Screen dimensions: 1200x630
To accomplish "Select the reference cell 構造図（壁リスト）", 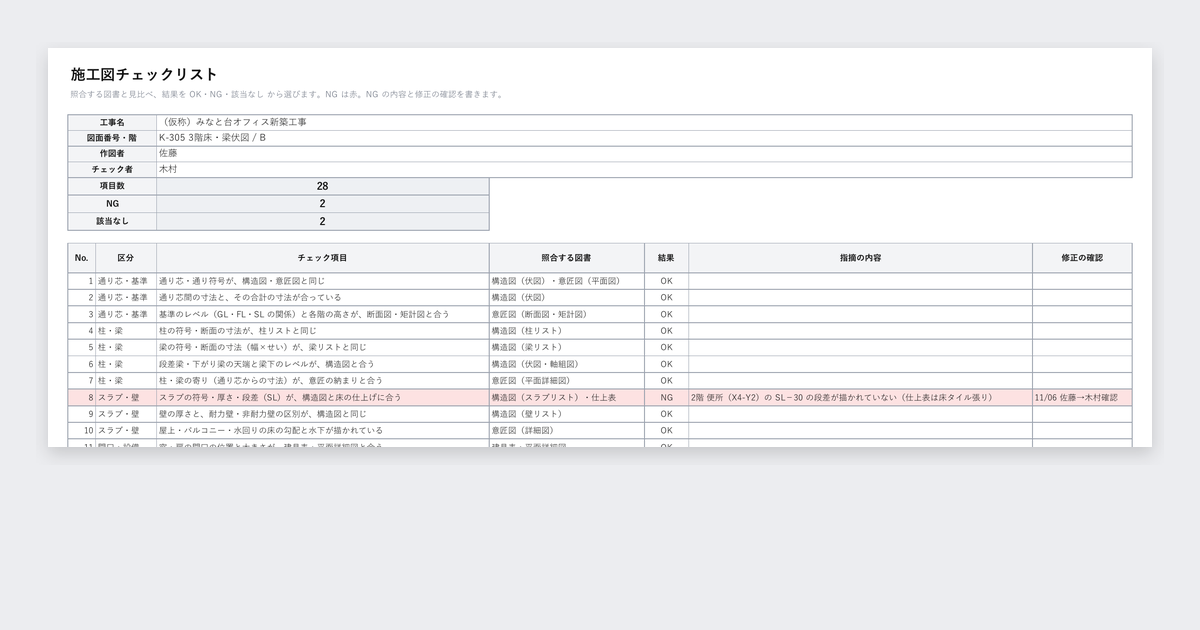I will [x=567, y=414].
